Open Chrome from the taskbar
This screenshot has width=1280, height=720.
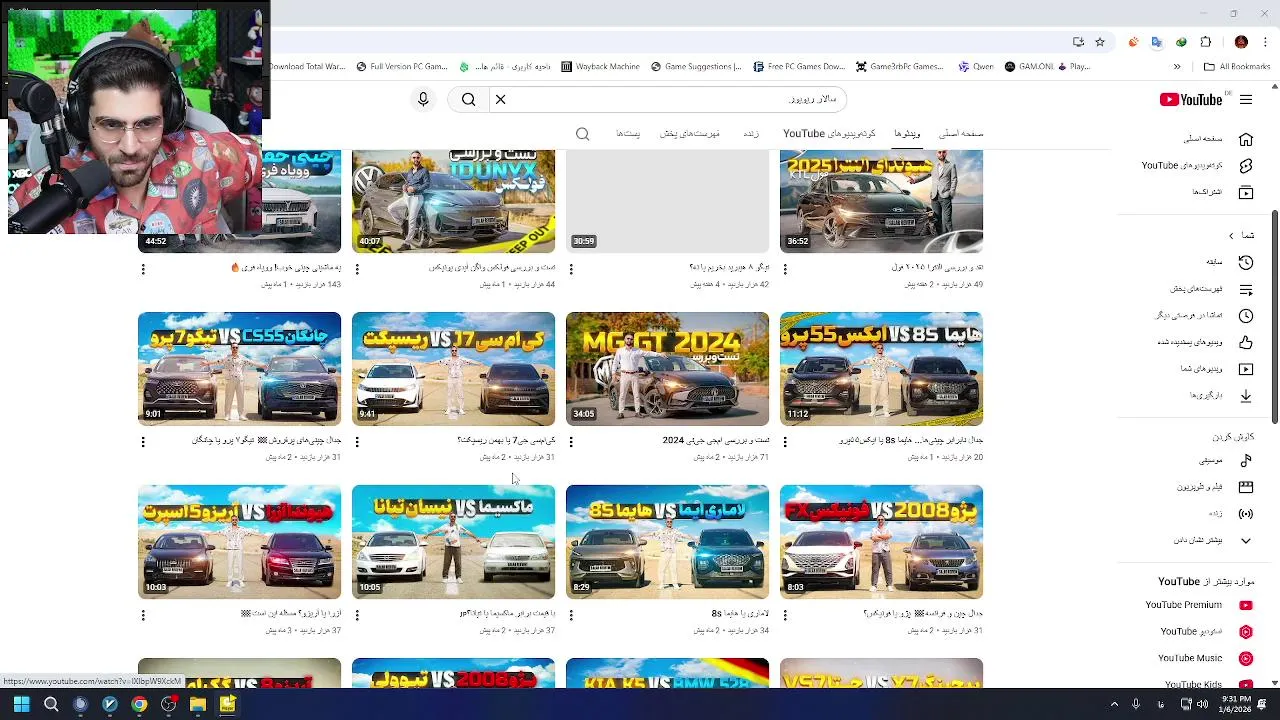[x=139, y=704]
